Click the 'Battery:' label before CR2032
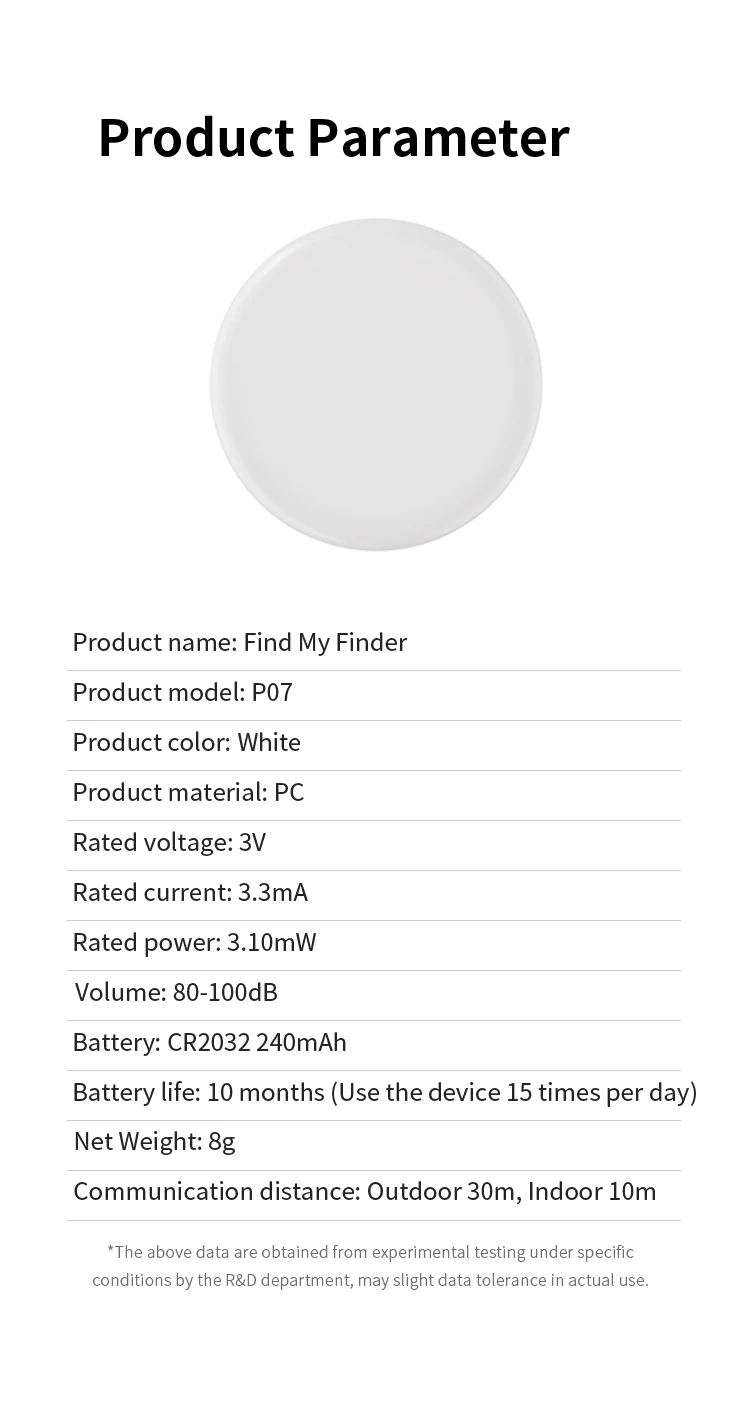Image resolution: width=750 pixels, height=1424 pixels. tap(116, 1042)
